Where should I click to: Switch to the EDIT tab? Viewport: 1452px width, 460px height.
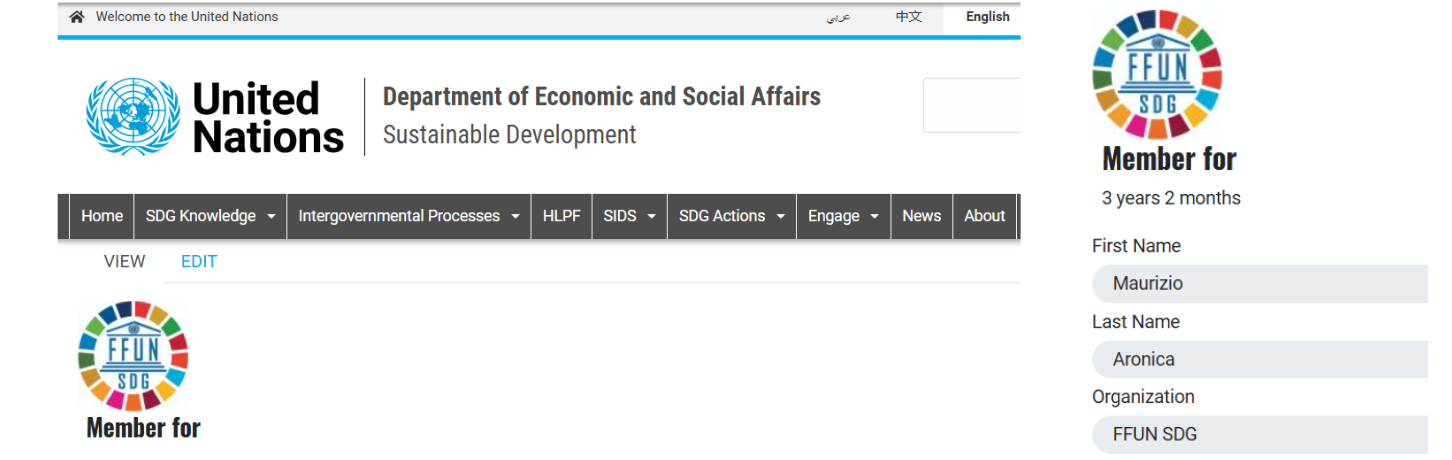(199, 262)
